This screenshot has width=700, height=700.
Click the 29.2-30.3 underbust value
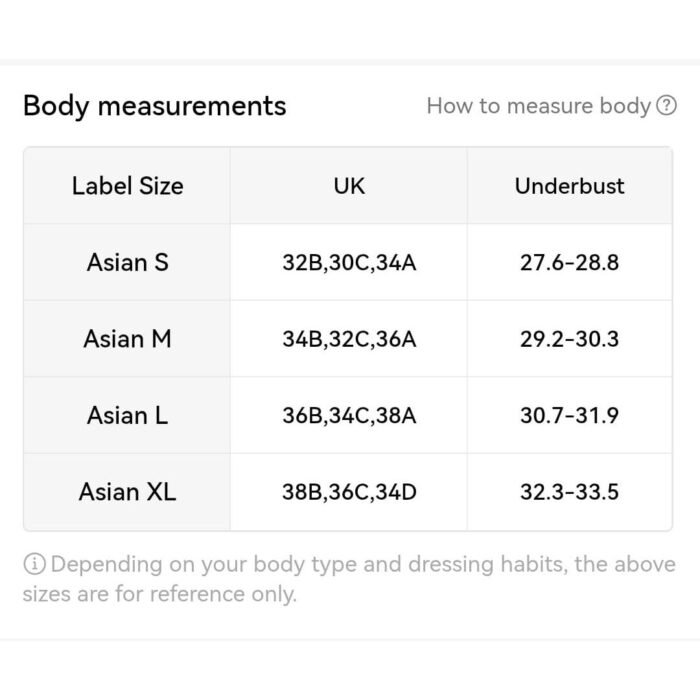pos(570,339)
